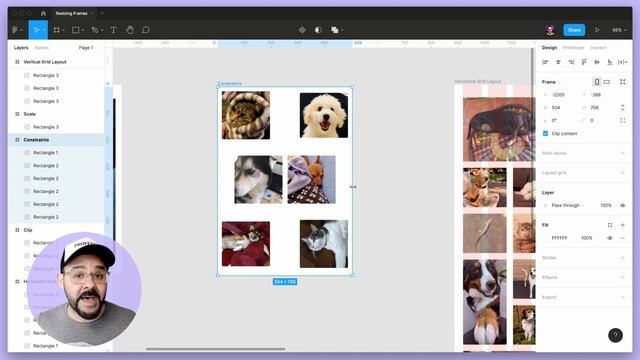The height and width of the screenshot is (360, 640).
Task: Click the FFFFFF fill color swatch
Action: pyautogui.click(x=545, y=238)
